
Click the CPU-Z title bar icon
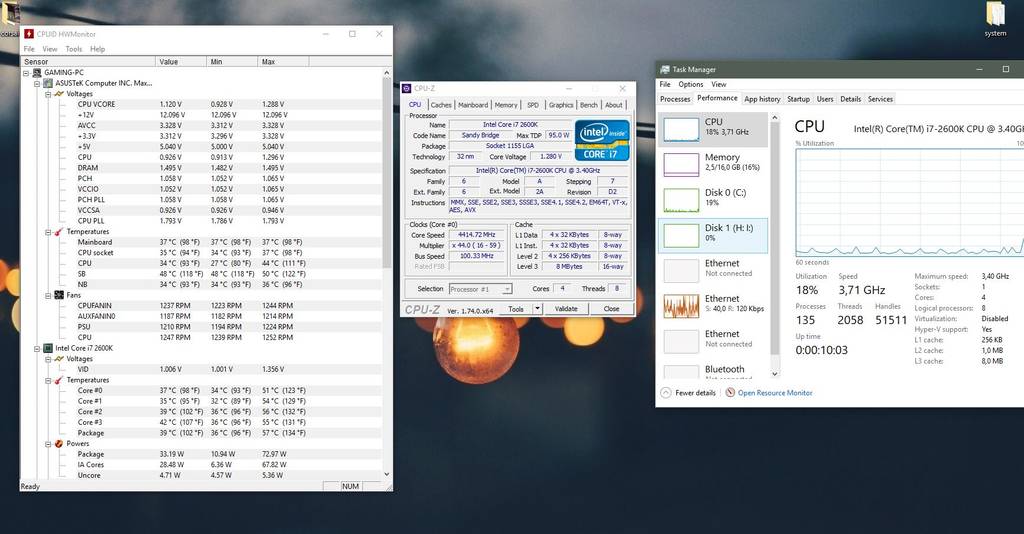tap(406, 88)
